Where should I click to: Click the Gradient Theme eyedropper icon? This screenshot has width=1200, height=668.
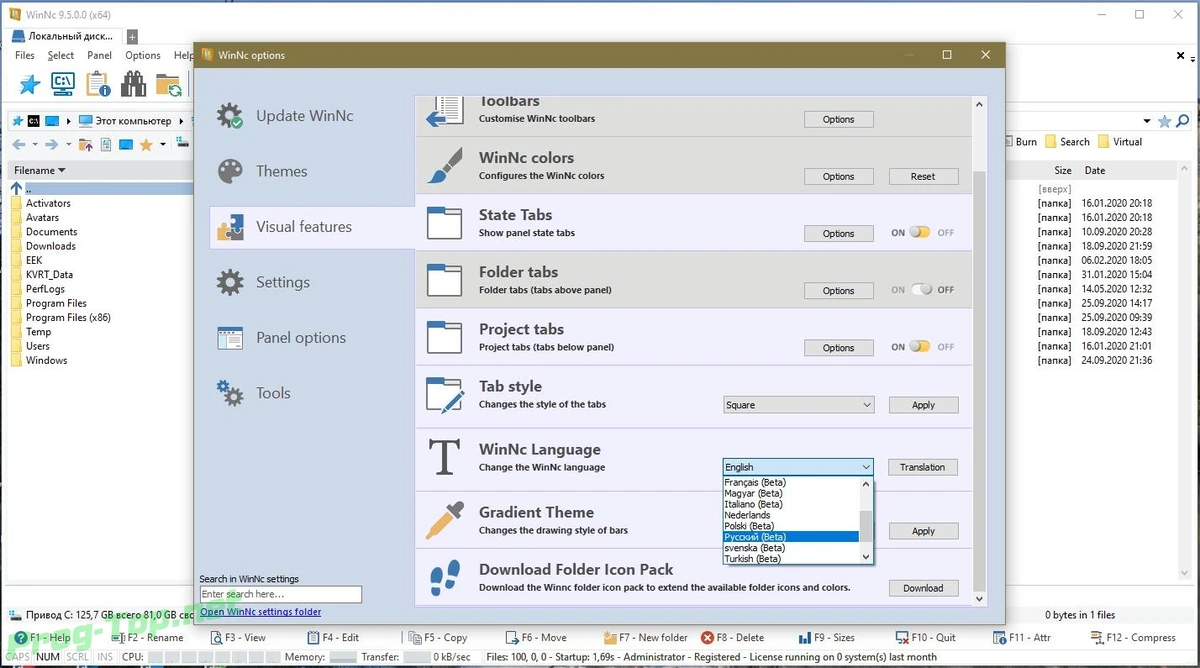[444, 521]
